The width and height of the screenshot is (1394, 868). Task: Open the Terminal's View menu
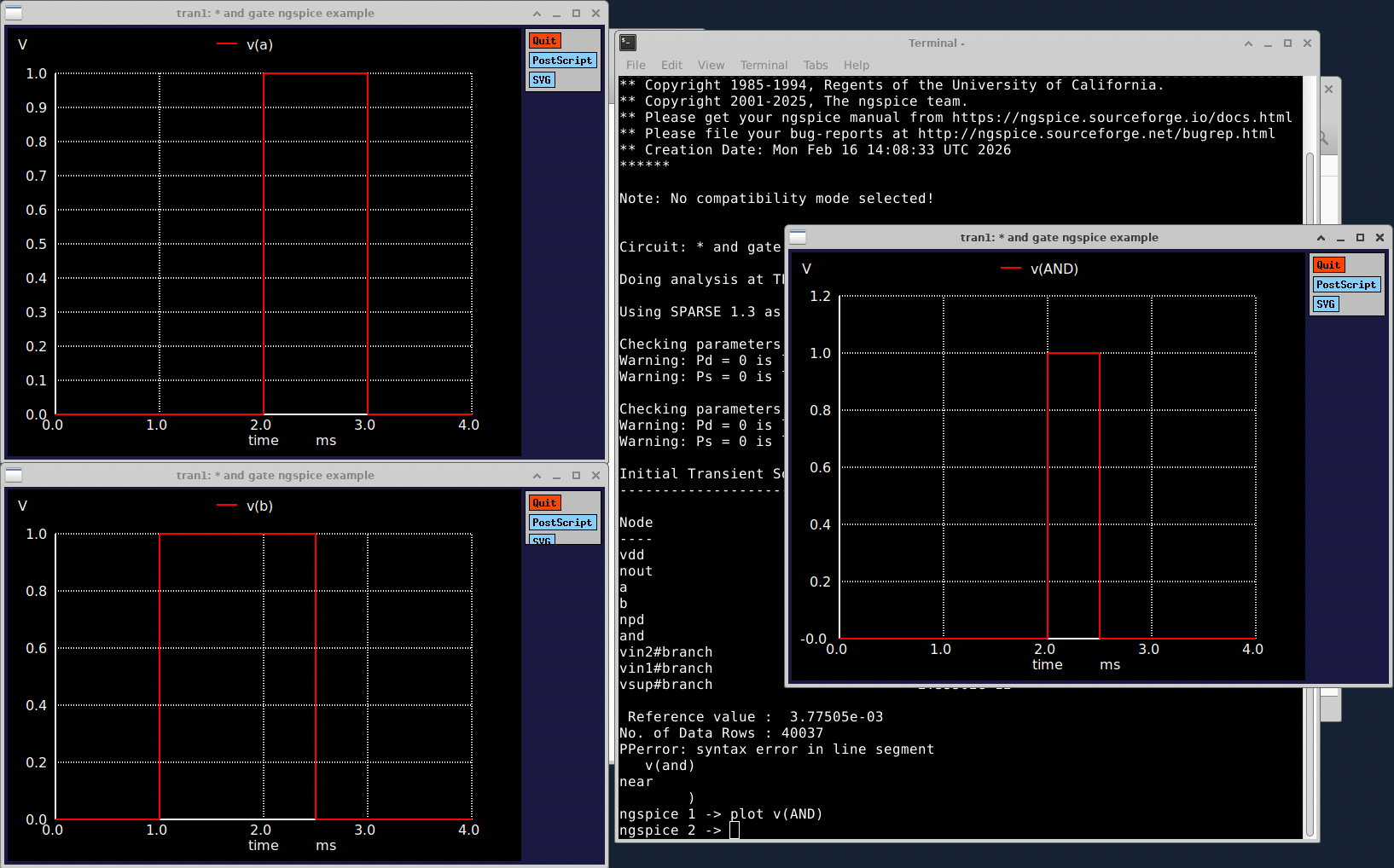[x=710, y=65]
